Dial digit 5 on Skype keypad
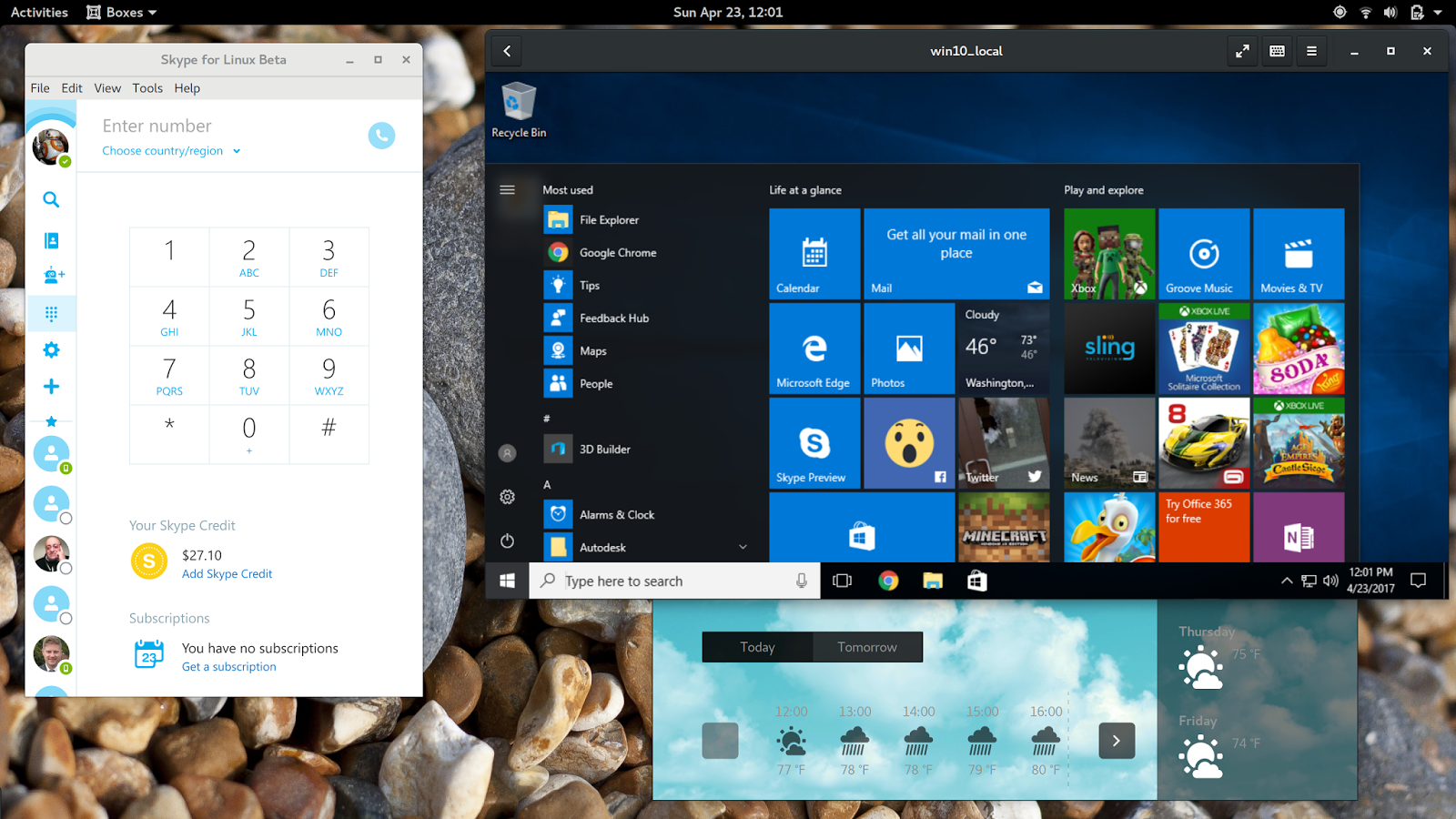The width and height of the screenshot is (1456, 819). click(249, 317)
